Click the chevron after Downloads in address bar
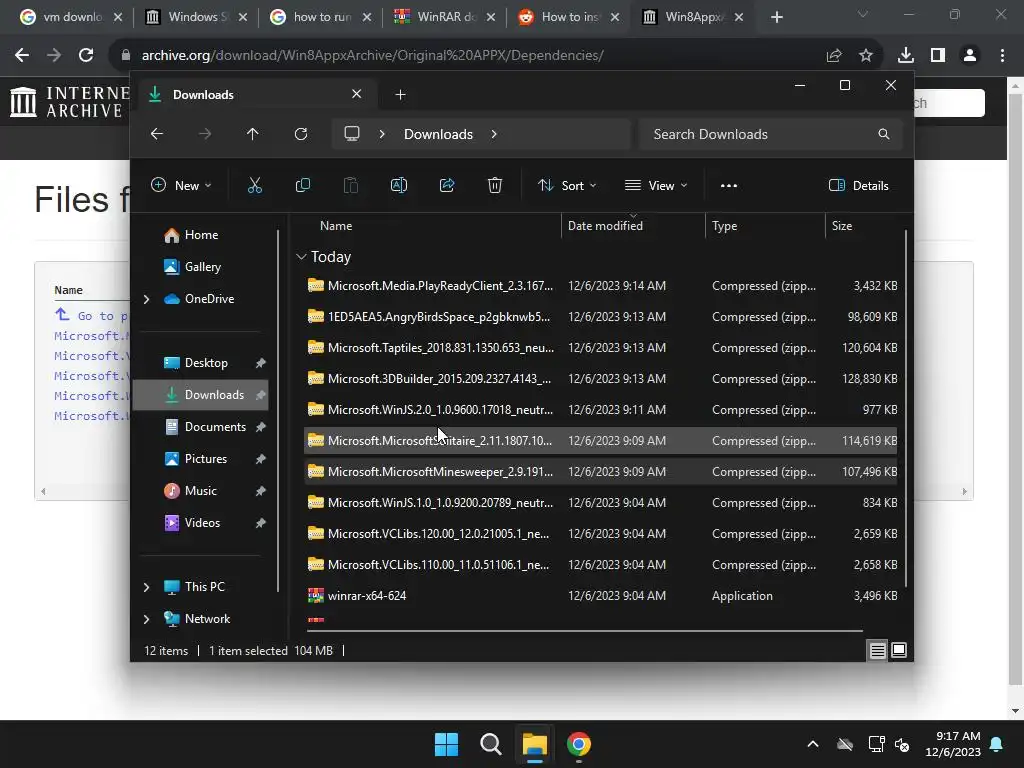The width and height of the screenshot is (1024, 768). coord(494,134)
